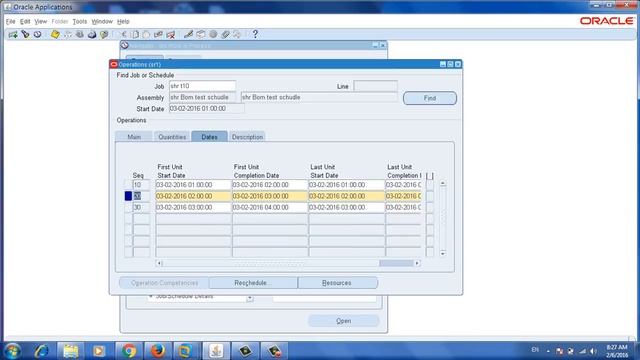Click Open button in the background window

point(344,321)
